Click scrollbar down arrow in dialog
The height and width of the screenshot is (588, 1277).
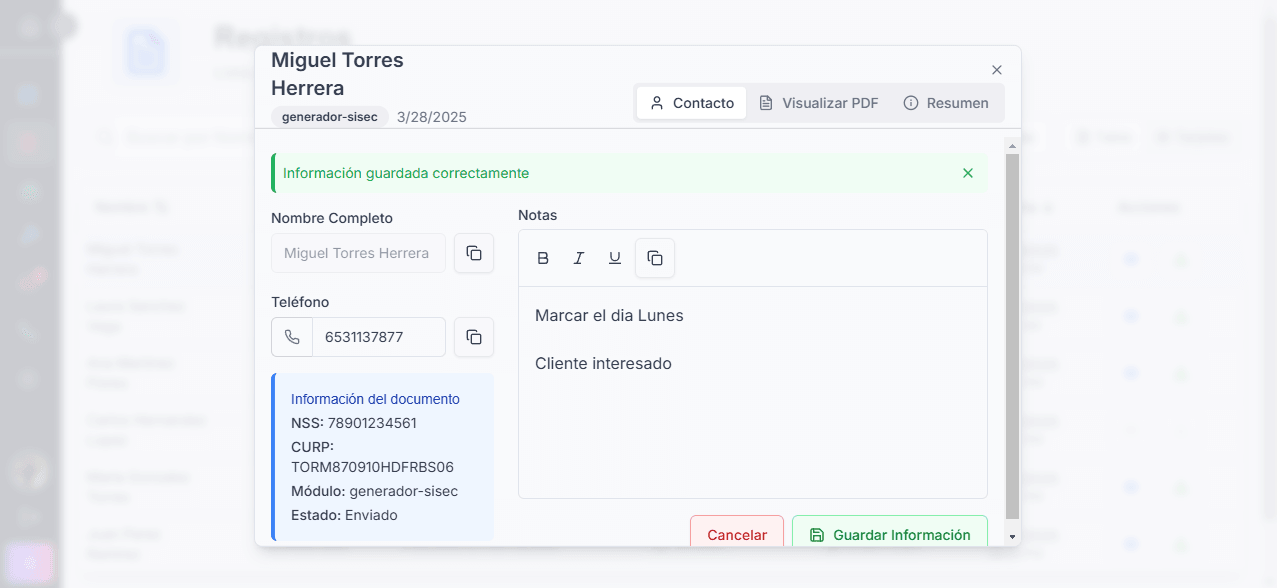(x=1012, y=537)
